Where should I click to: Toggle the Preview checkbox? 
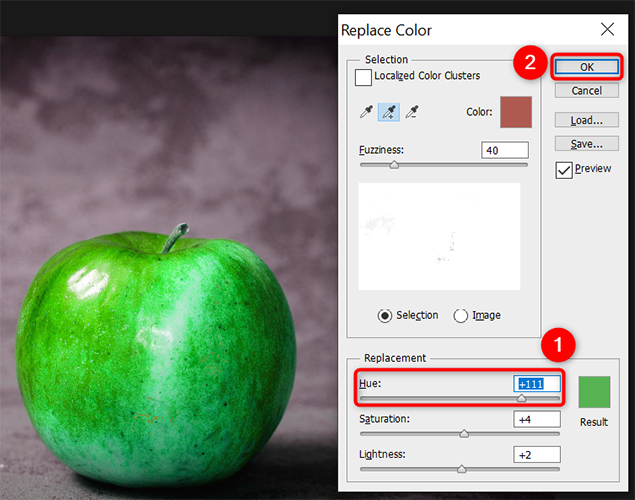point(564,170)
